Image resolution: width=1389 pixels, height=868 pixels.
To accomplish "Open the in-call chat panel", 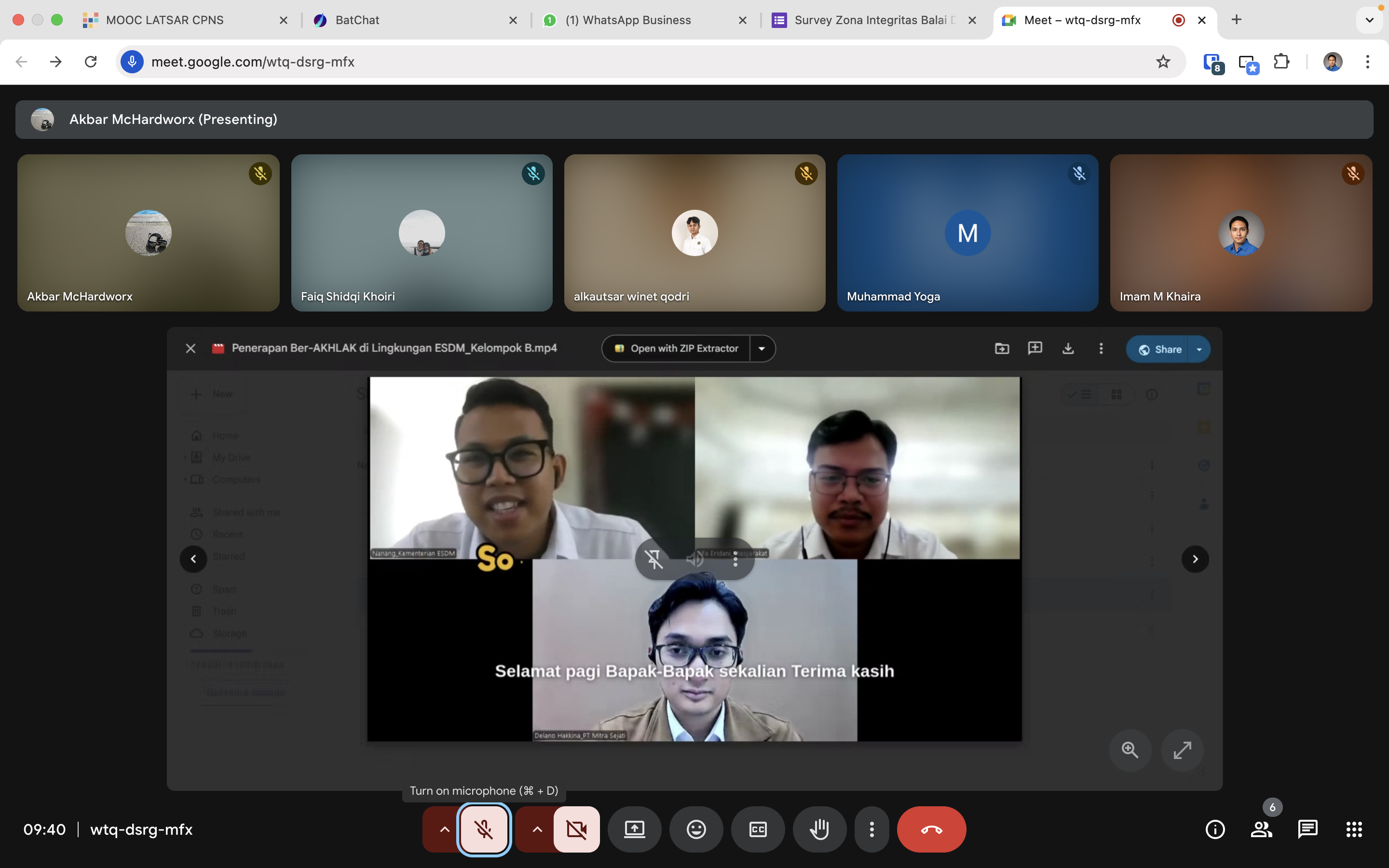I will [1307, 829].
